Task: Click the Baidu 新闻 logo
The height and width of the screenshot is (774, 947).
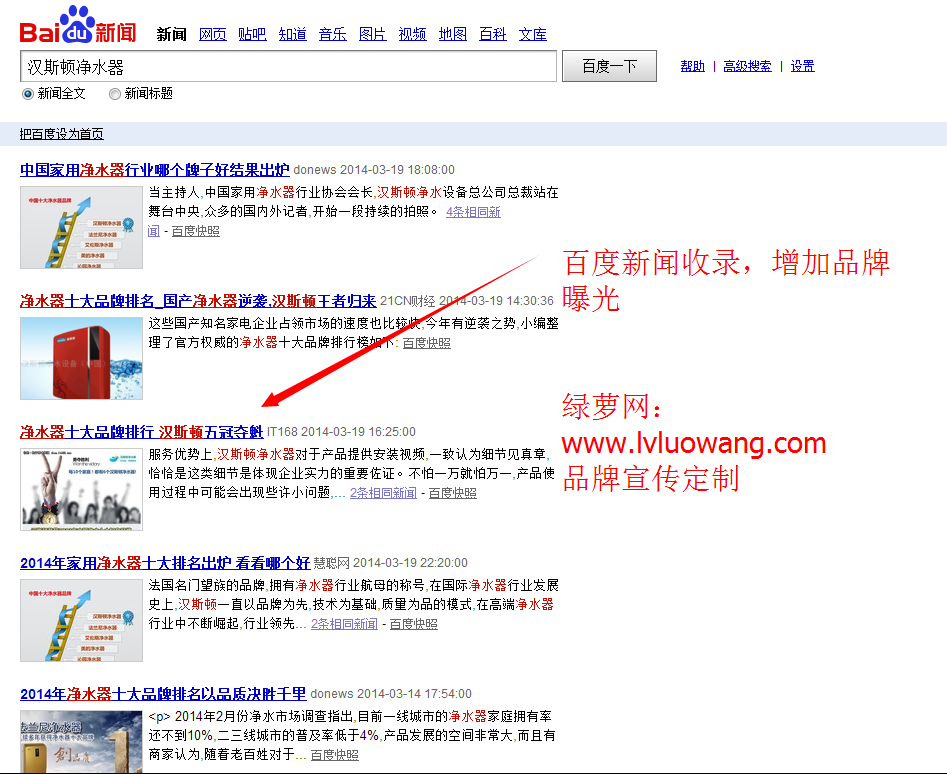Action: tap(78, 25)
